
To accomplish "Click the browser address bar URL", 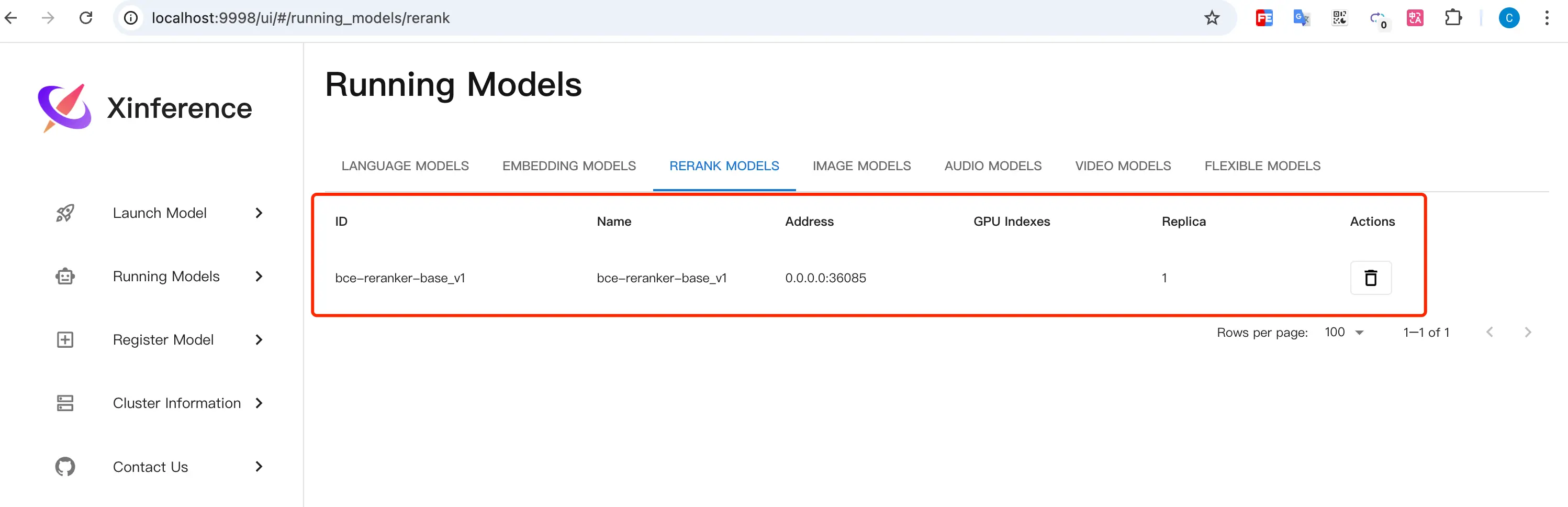I will (x=301, y=18).
